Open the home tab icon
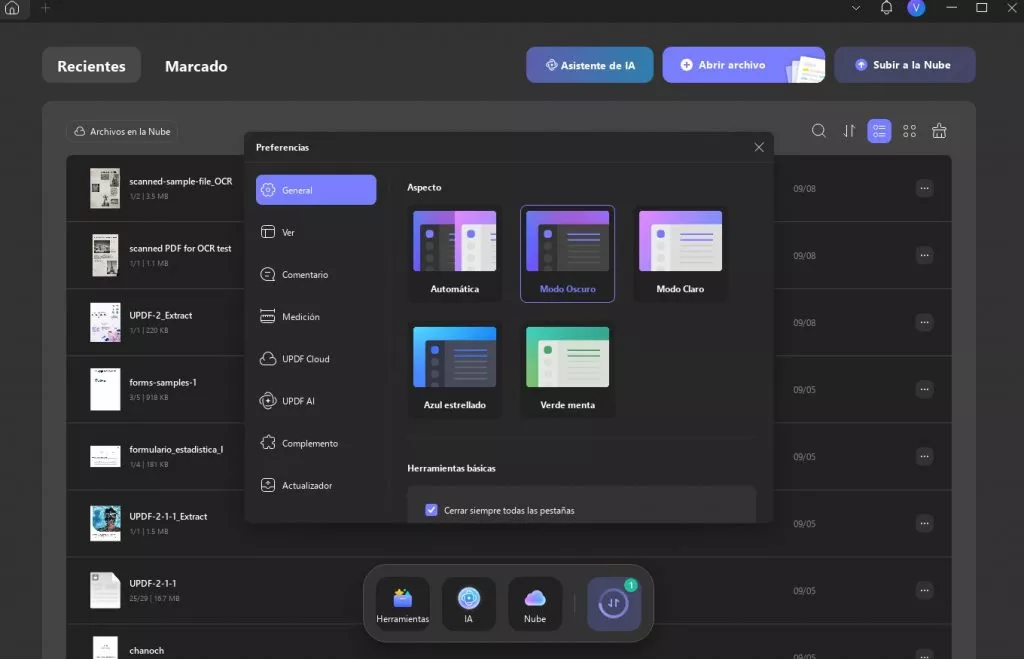 pos(12,8)
